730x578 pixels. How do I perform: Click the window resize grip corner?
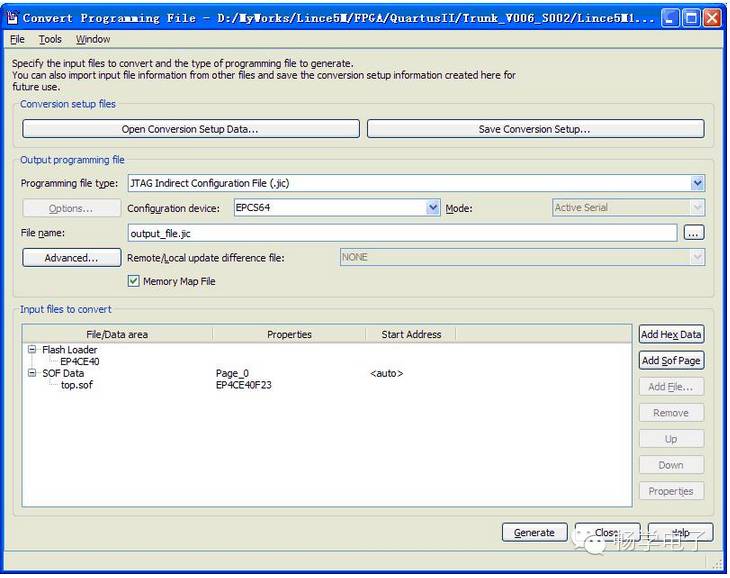coord(717,564)
